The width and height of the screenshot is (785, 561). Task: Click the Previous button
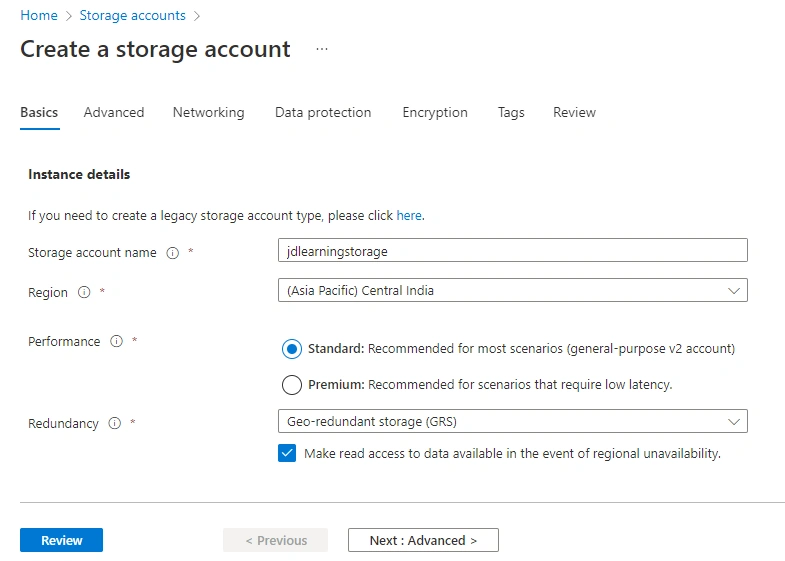point(275,540)
